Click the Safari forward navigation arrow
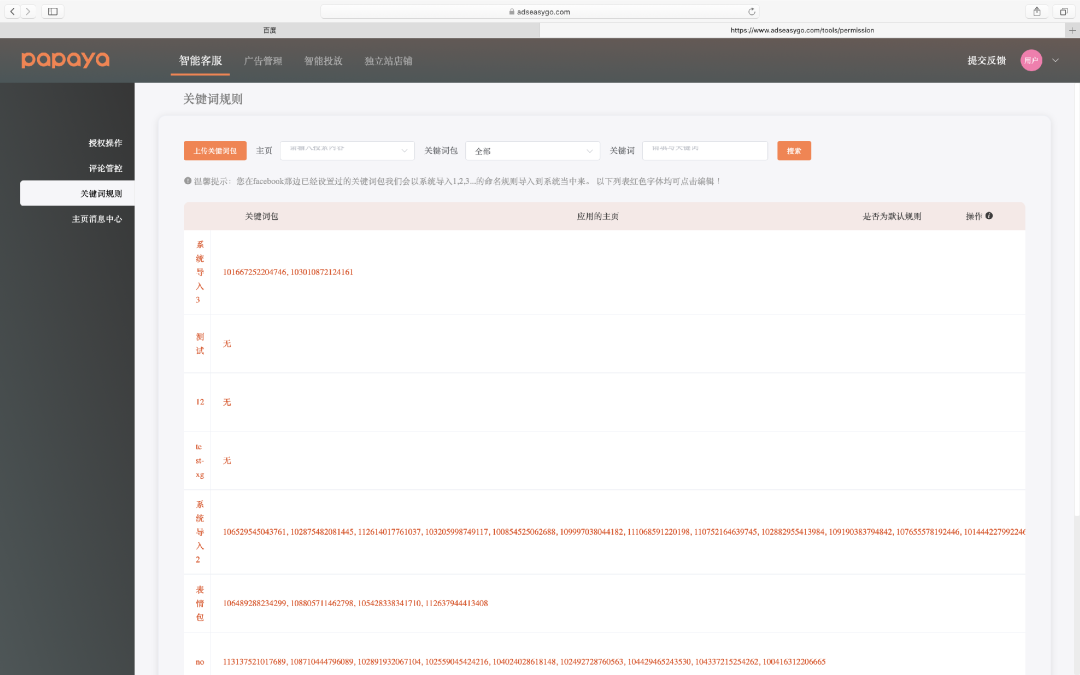The image size is (1080, 675). click(x=28, y=11)
